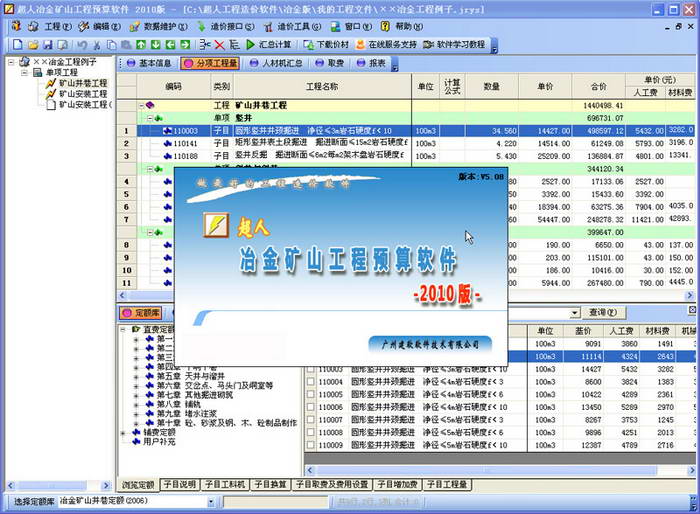
Task: Click the new file icon in toolbar
Action: [x=17, y=44]
